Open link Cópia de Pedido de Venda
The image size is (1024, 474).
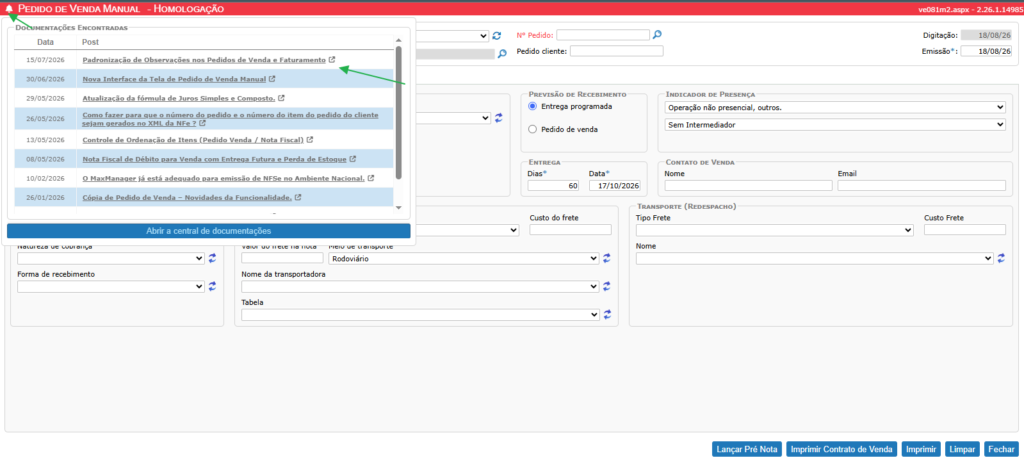pyautogui.click(x=187, y=197)
